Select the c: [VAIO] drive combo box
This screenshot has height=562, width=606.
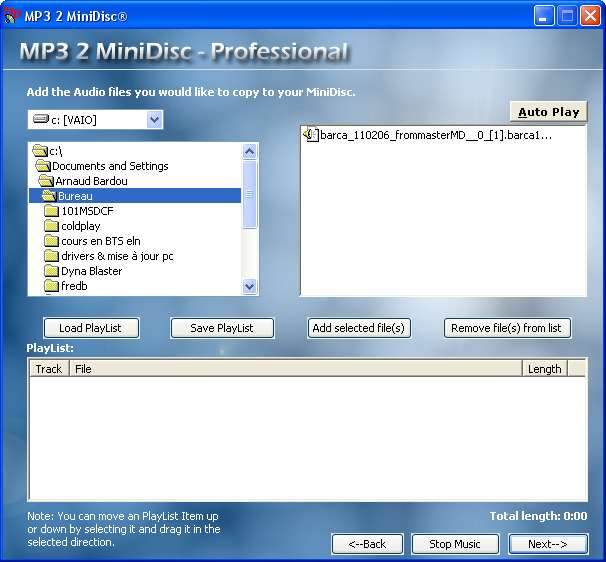tap(95, 120)
